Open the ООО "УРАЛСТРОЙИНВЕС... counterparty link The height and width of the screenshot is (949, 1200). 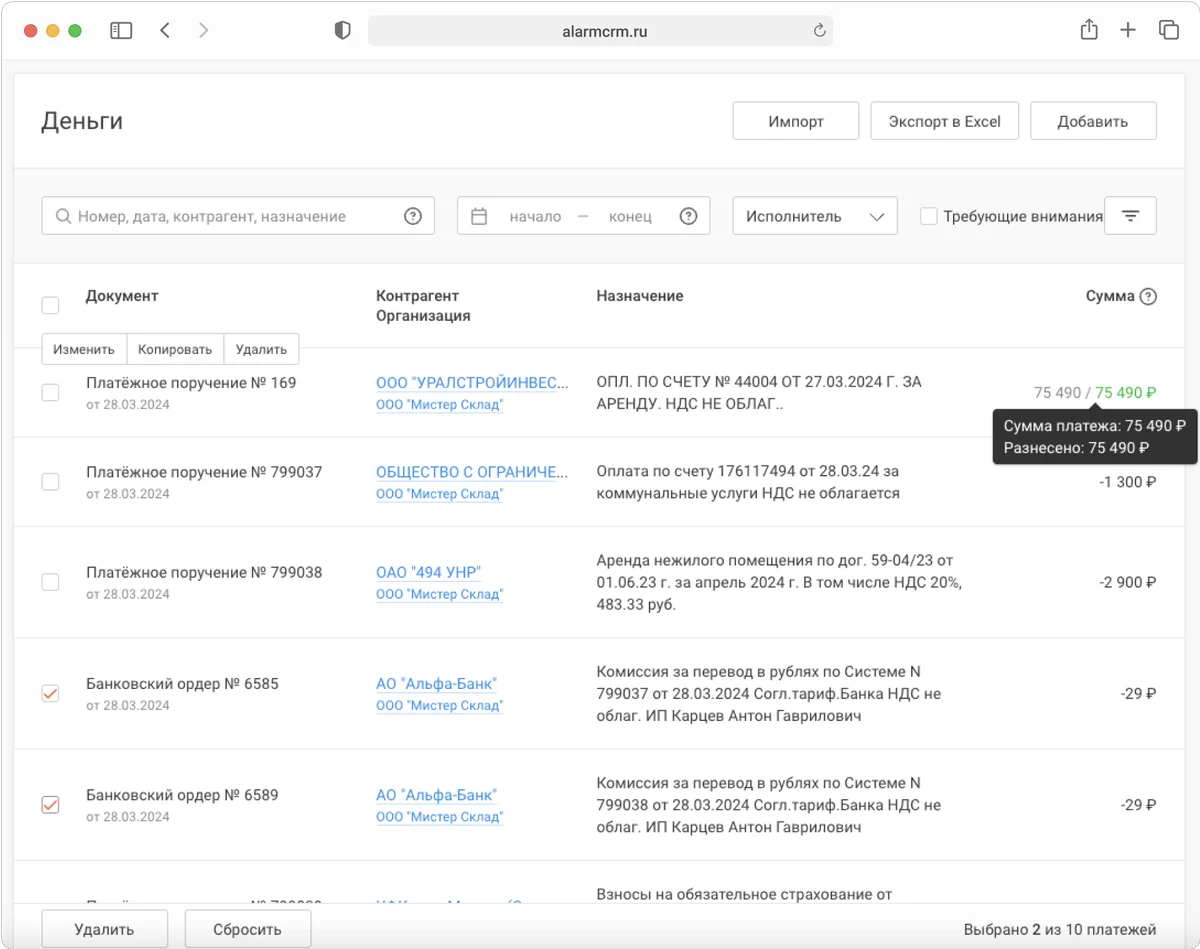click(x=472, y=383)
